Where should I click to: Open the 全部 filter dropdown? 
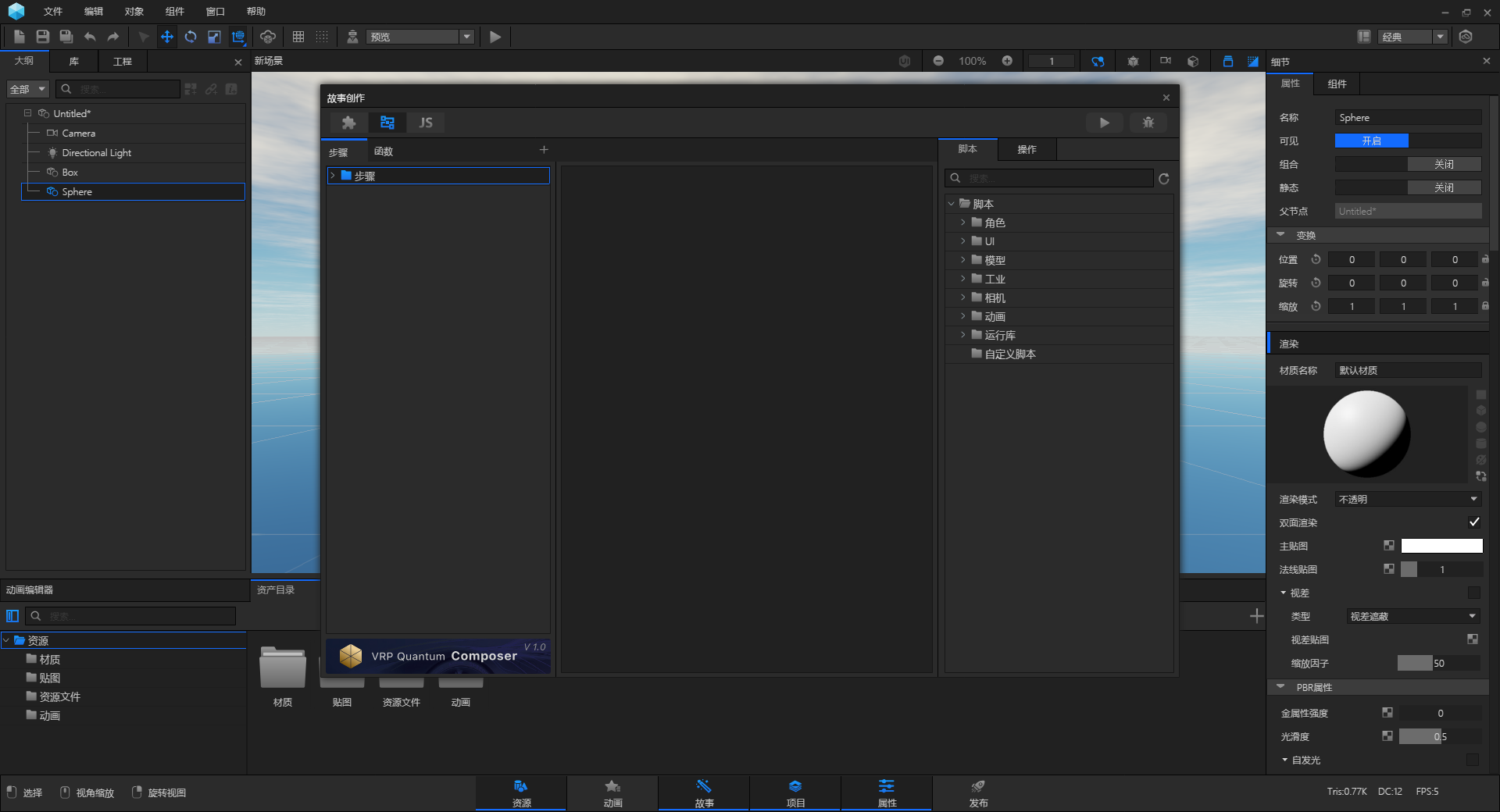[x=28, y=89]
